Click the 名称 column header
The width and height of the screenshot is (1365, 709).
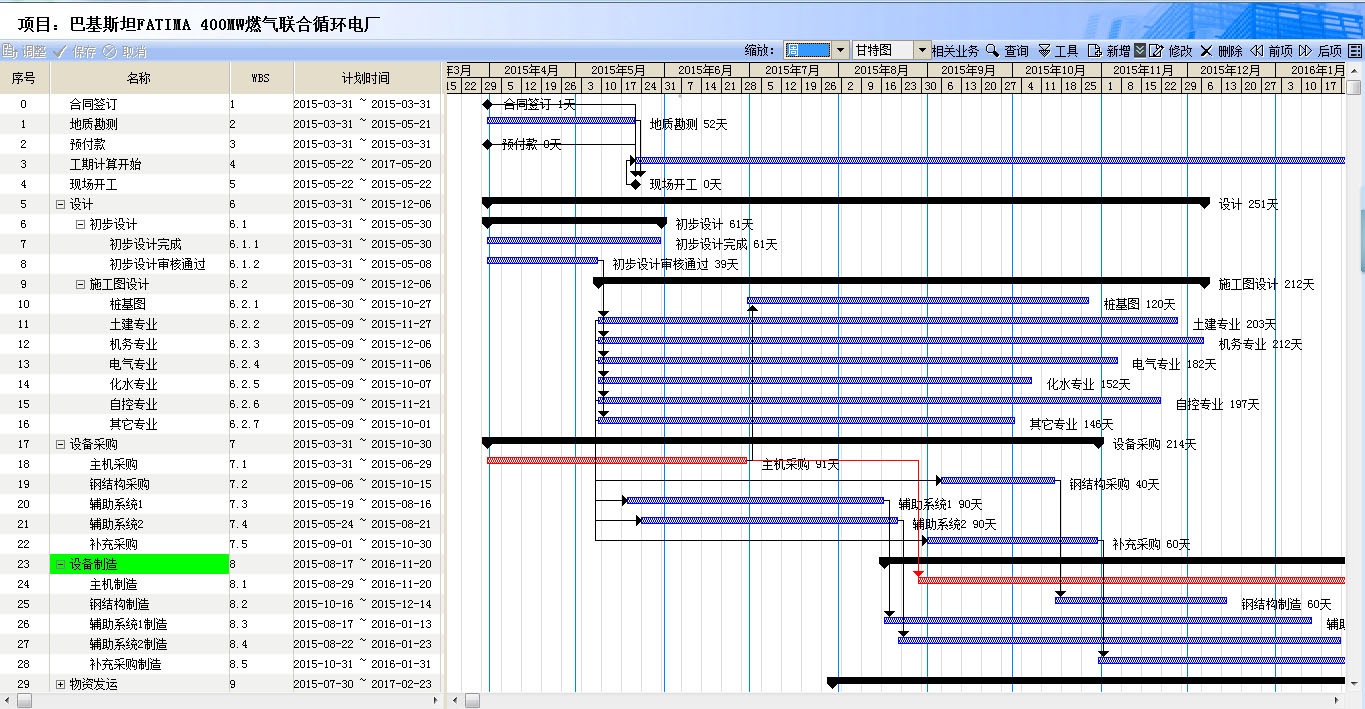point(139,78)
